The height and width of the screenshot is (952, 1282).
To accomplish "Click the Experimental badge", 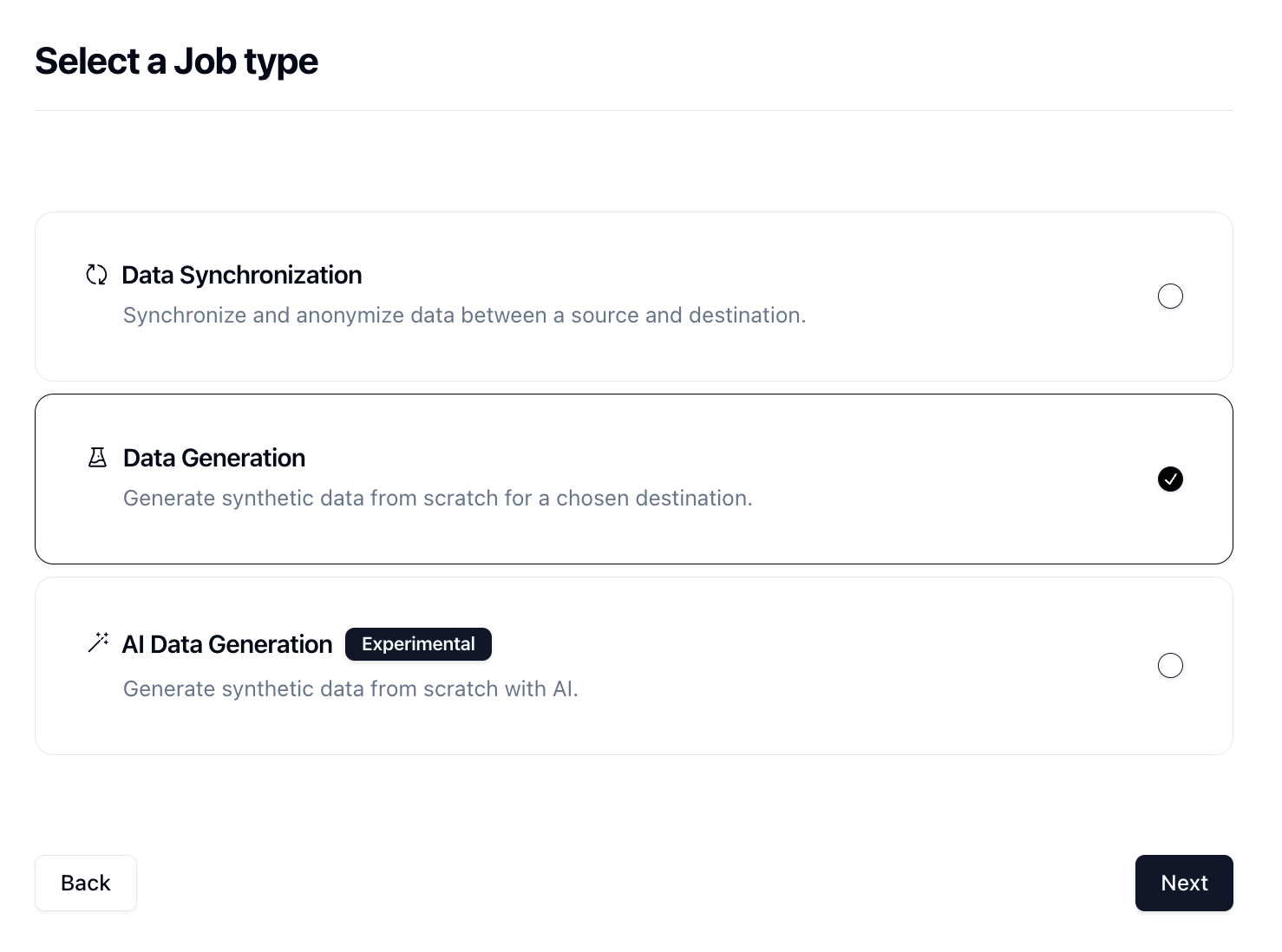I will click(x=418, y=644).
